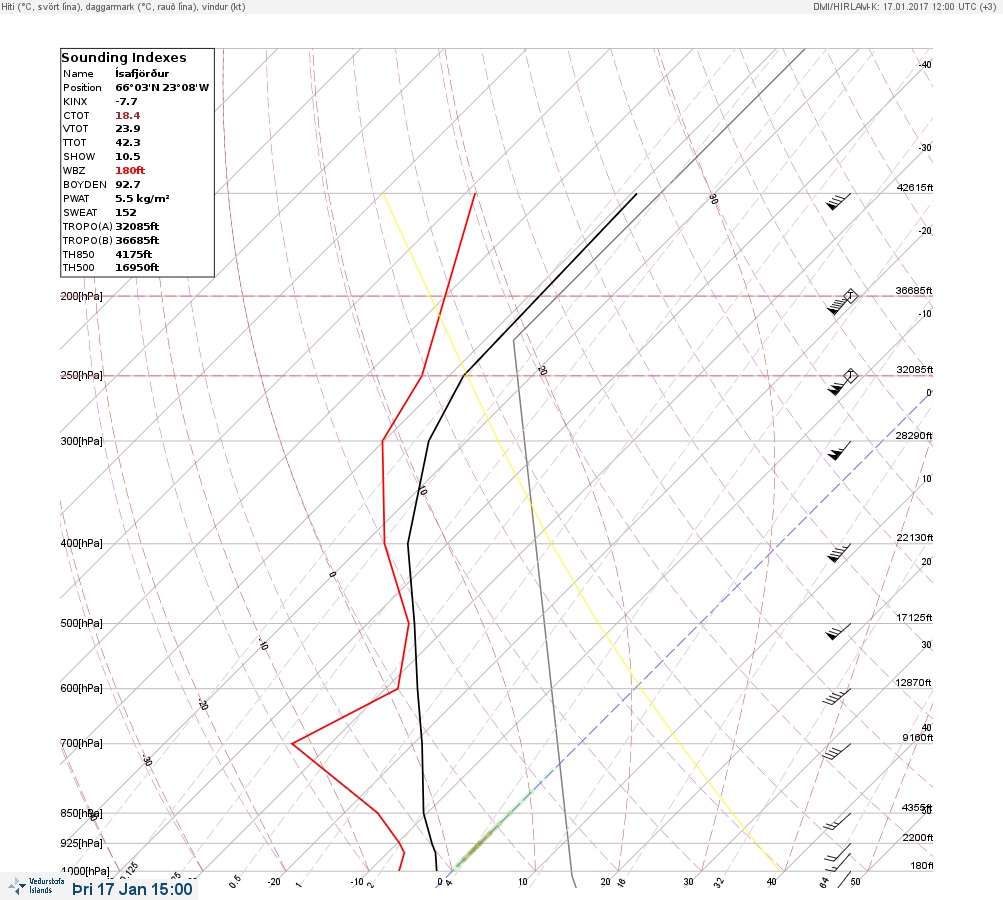Click the 200[hPa] pressure label

click(x=81, y=296)
